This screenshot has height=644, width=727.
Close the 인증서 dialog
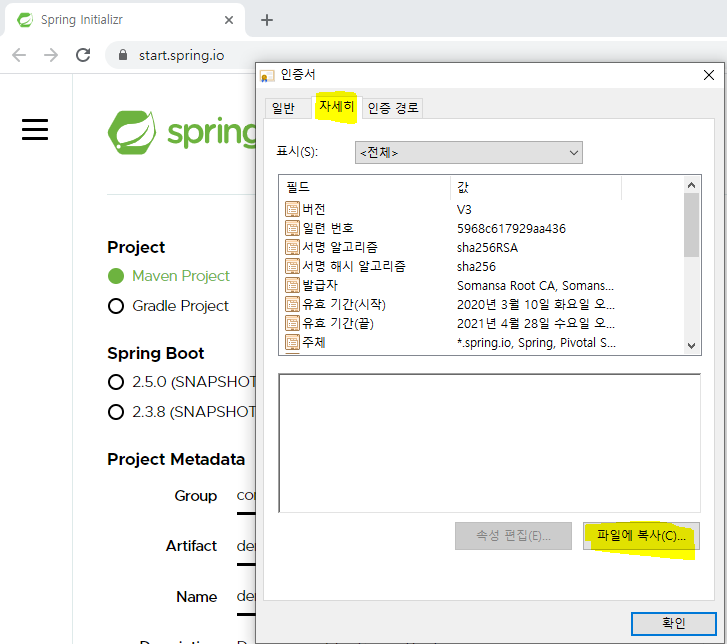point(708,75)
